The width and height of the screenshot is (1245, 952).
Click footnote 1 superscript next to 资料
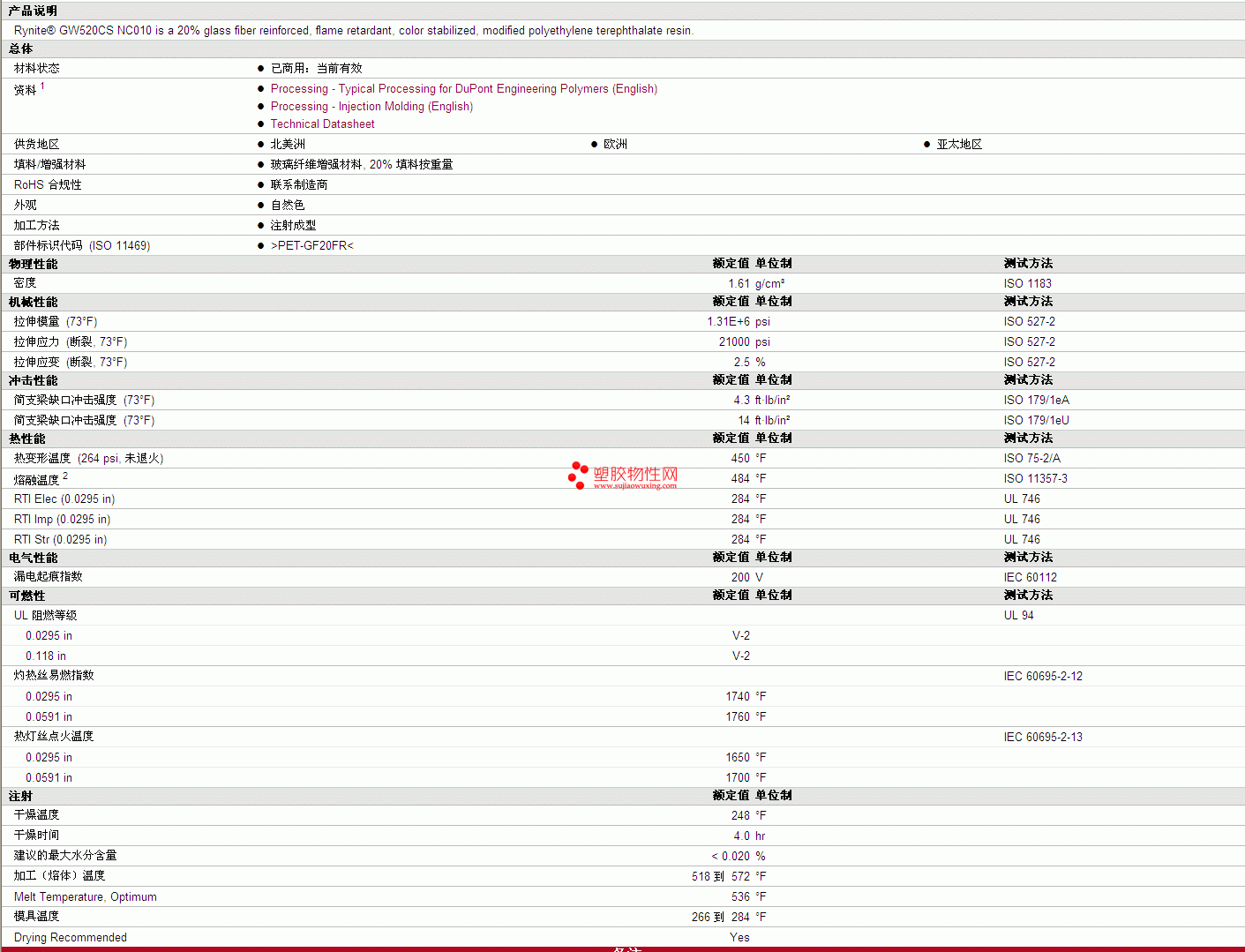(x=42, y=86)
